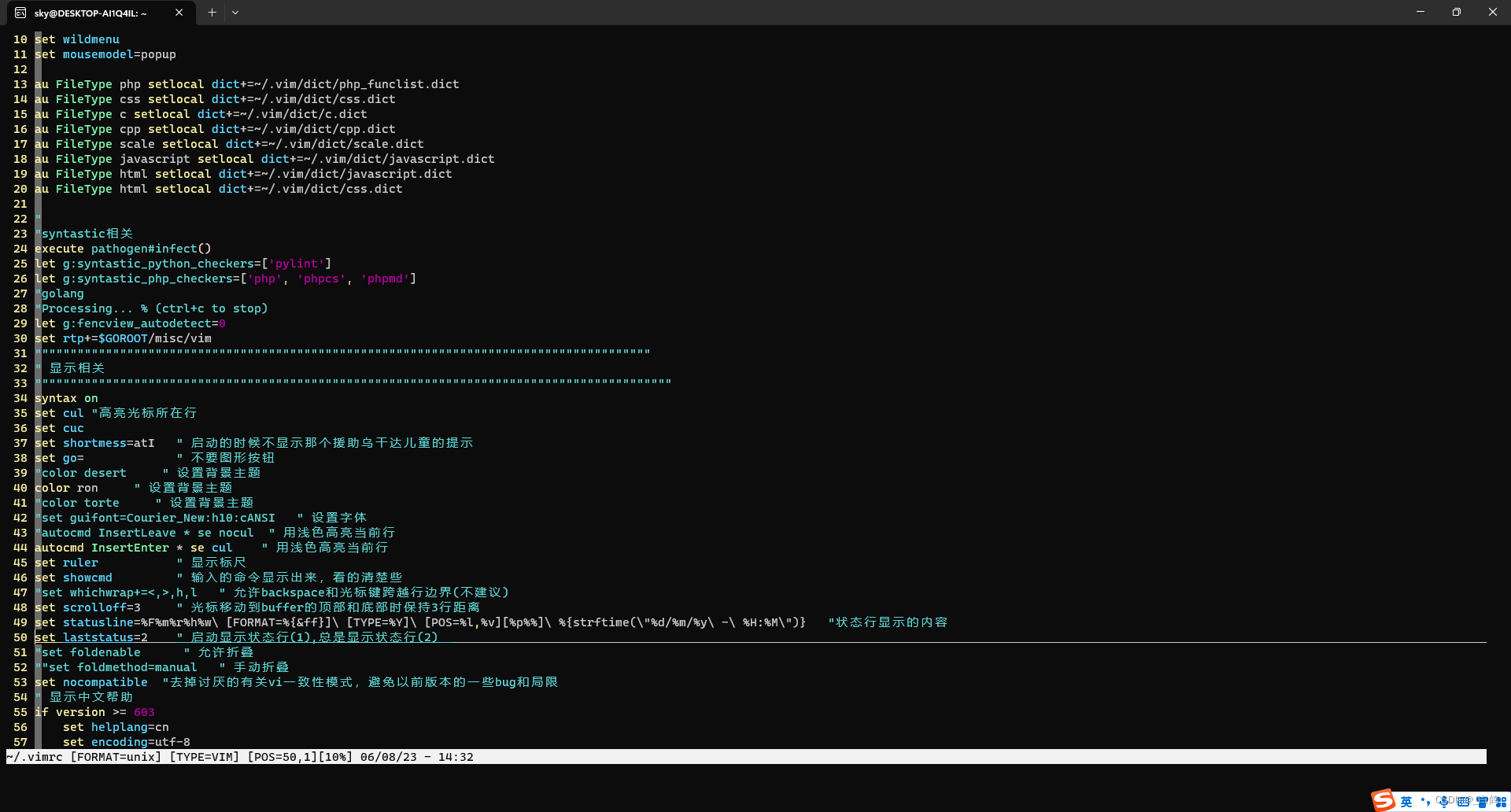The image size is (1511, 812).
Task: Click 'syntastic相关' comment on line 23
Action: coord(84,234)
